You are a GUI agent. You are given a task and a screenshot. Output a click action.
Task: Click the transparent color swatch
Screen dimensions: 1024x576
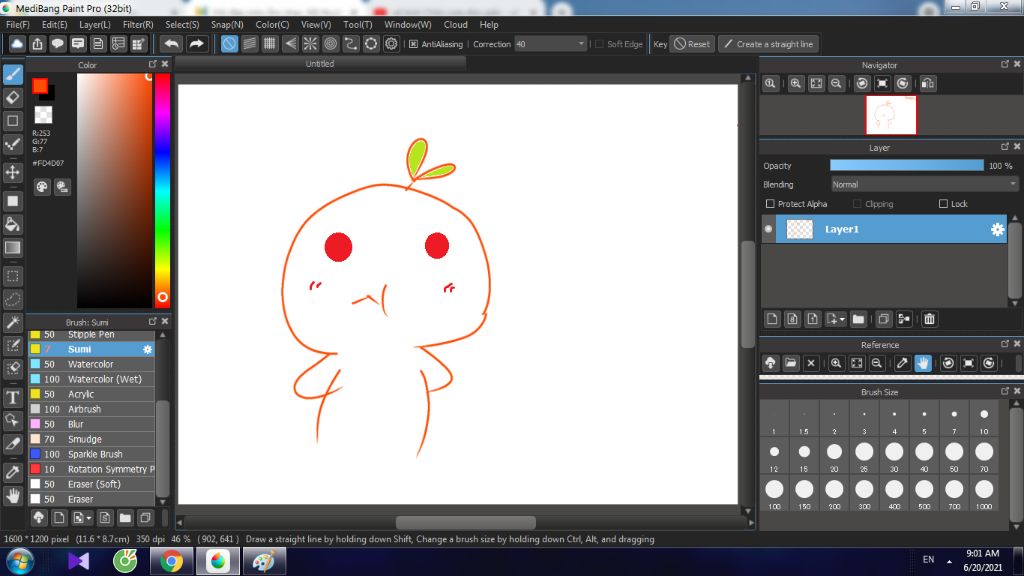[43, 115]
